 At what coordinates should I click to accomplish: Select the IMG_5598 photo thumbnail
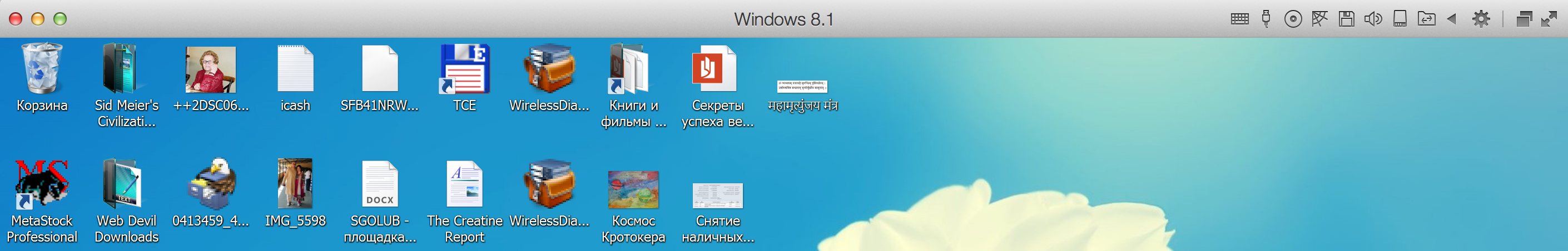click(x=295, y=184)
